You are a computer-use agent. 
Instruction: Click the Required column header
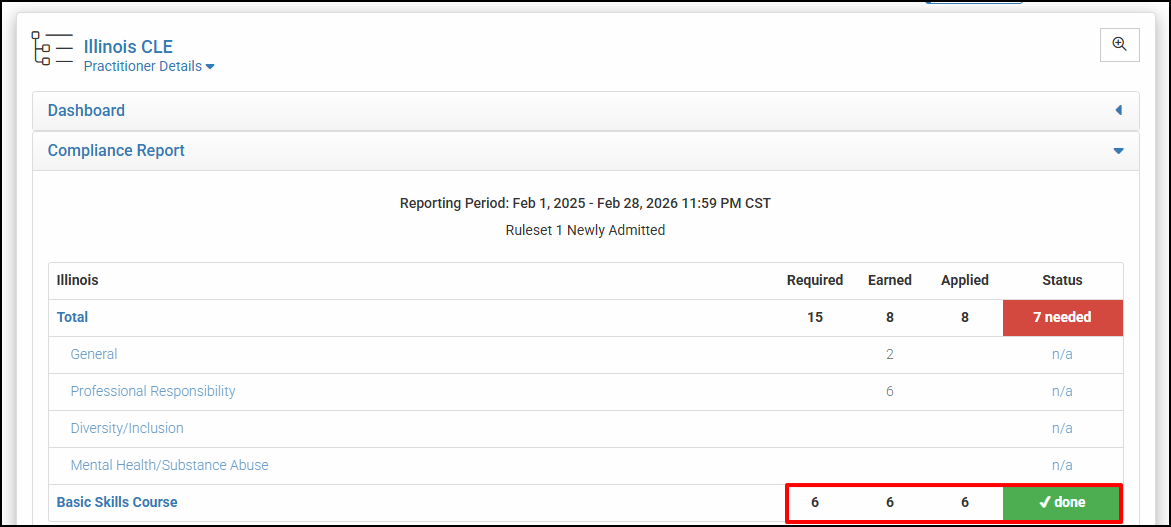click(815, 281)
